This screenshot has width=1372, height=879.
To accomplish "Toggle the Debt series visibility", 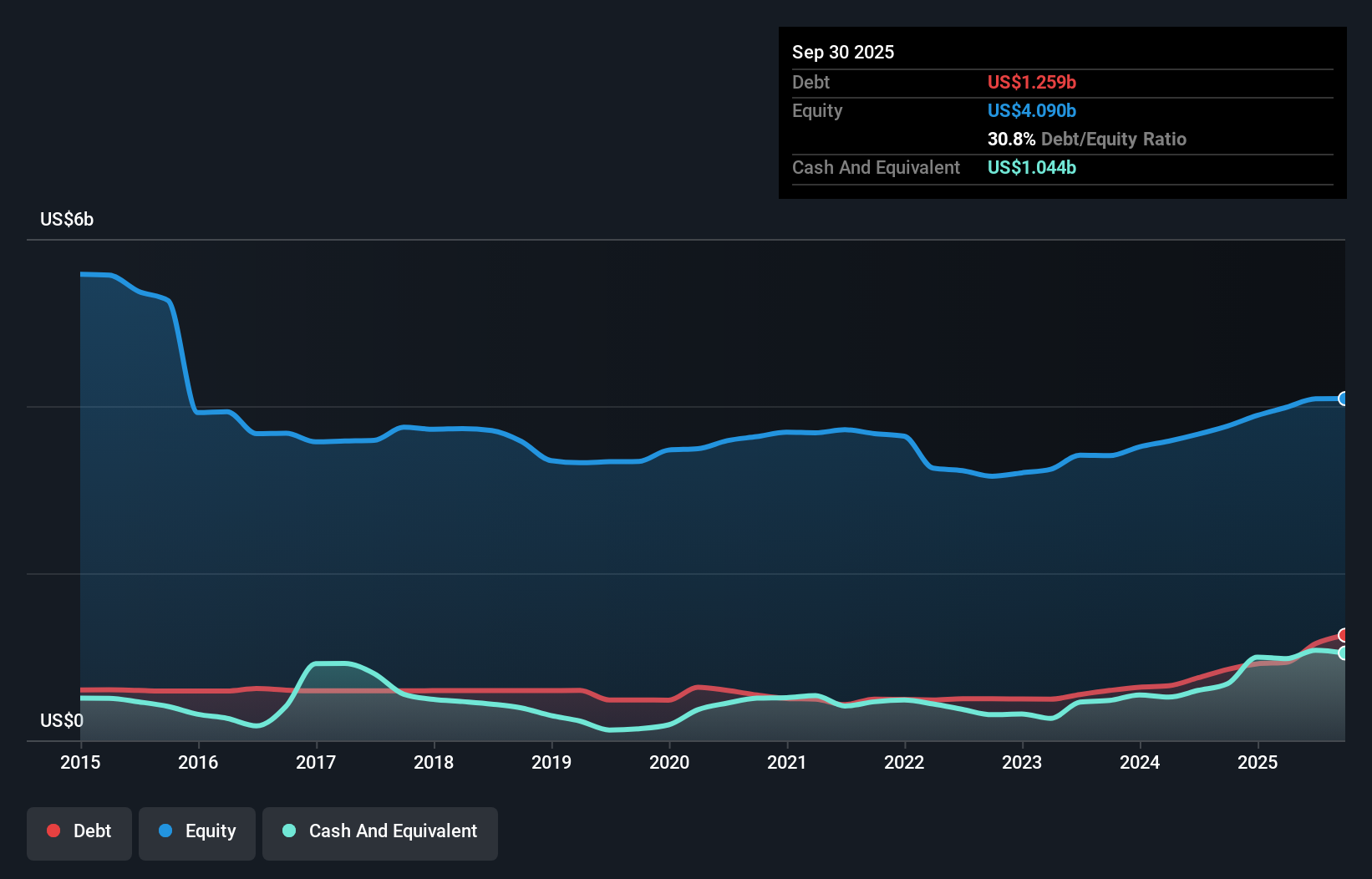I will tap(79, 831).
